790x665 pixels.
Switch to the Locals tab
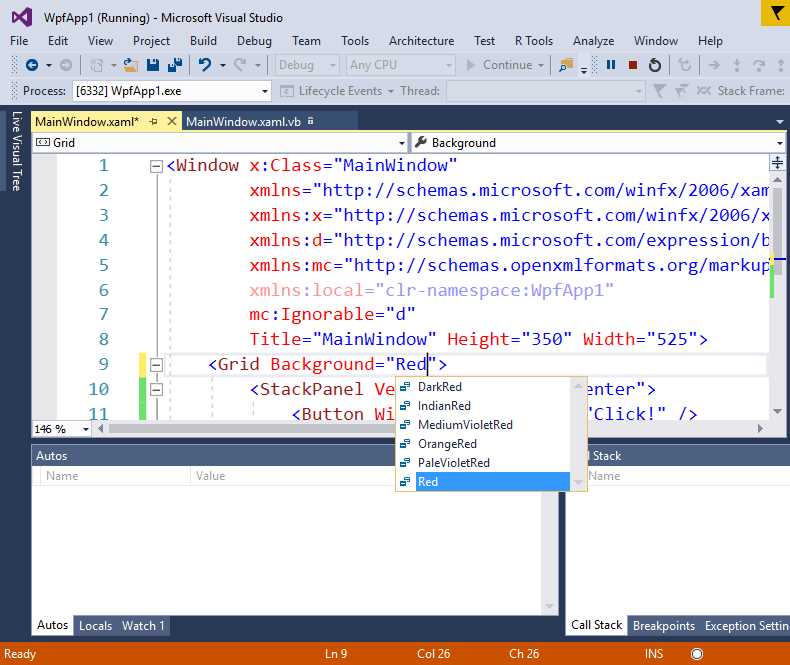(96, 626)
